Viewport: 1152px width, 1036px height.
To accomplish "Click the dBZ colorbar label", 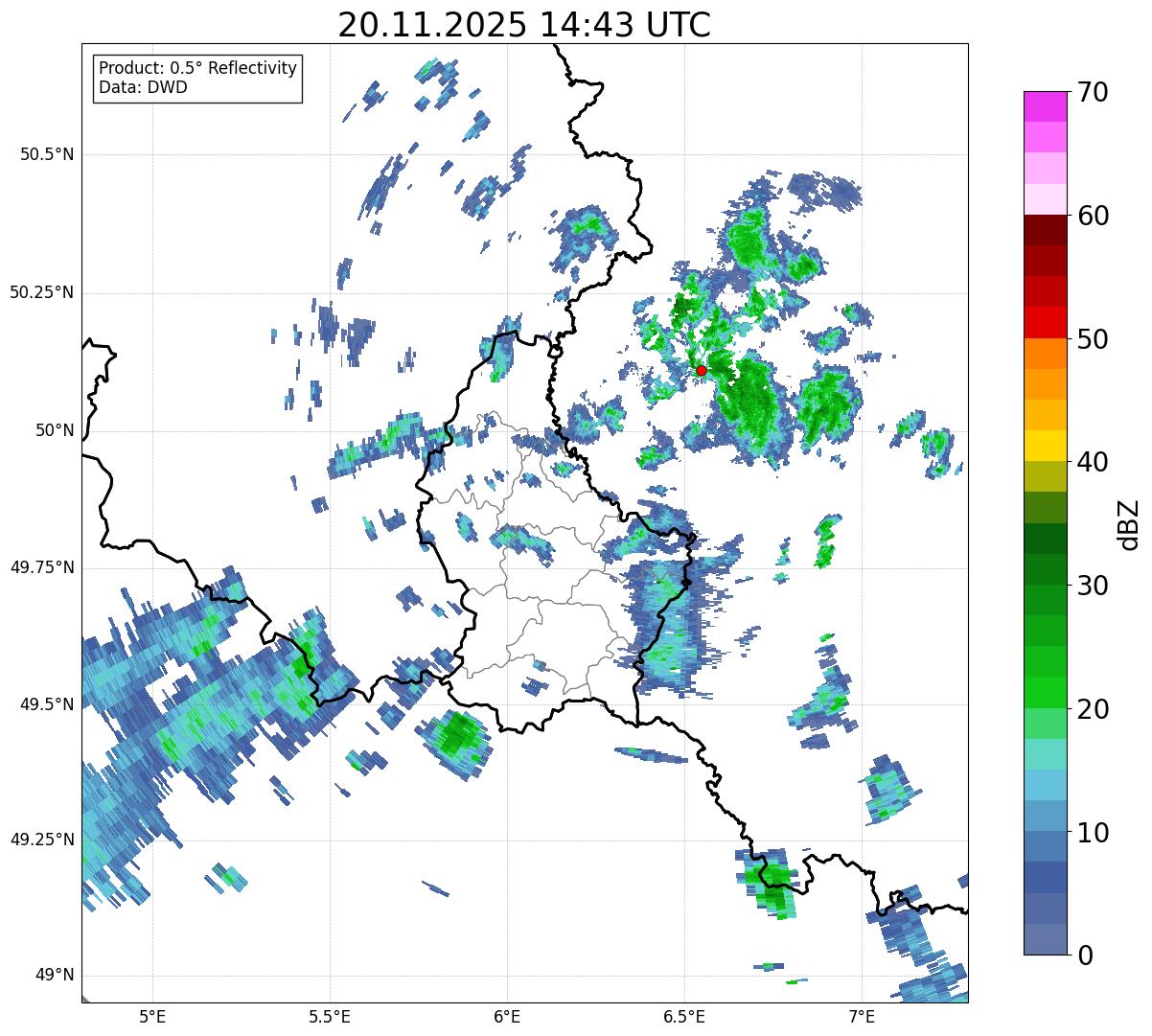I will click(x=1130, y=523).
